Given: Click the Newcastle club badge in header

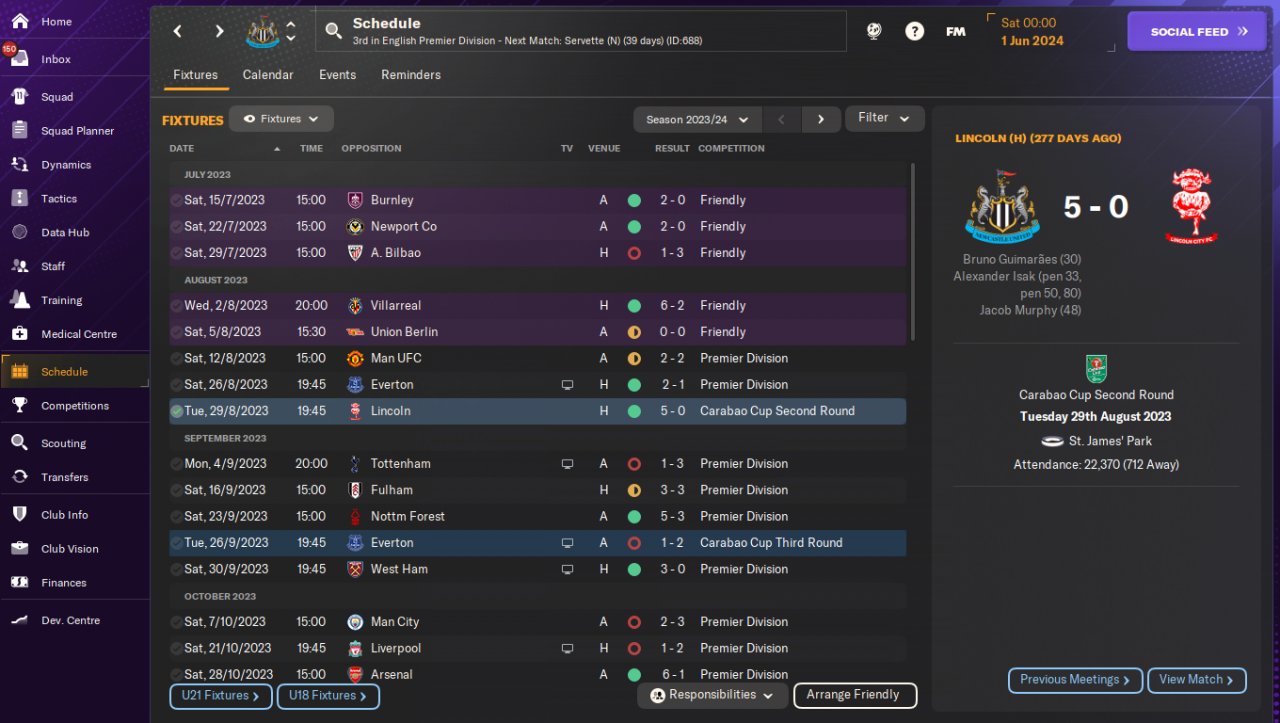Looking at the screenshot, I should coord(263,31).
